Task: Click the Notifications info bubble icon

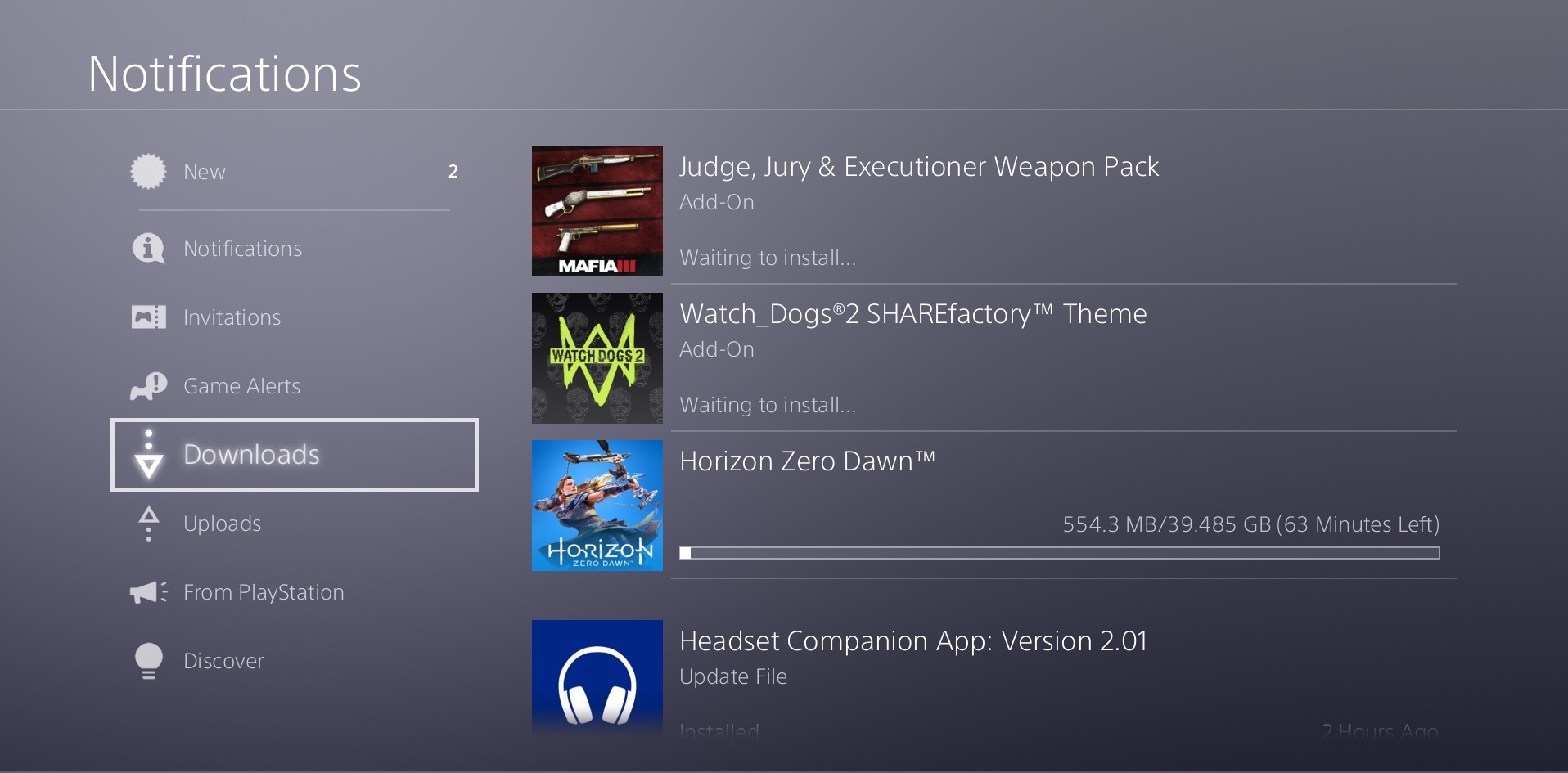Action: pos(148,248)
